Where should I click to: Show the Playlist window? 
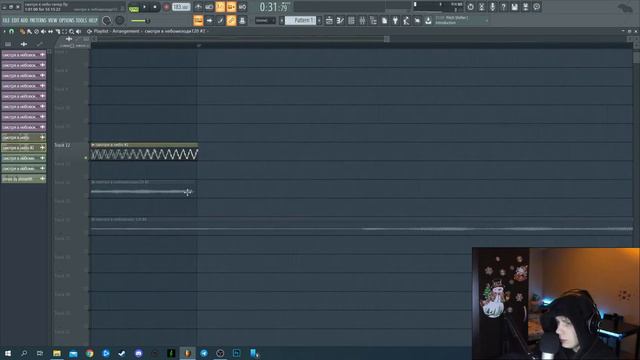click(329, 20)
